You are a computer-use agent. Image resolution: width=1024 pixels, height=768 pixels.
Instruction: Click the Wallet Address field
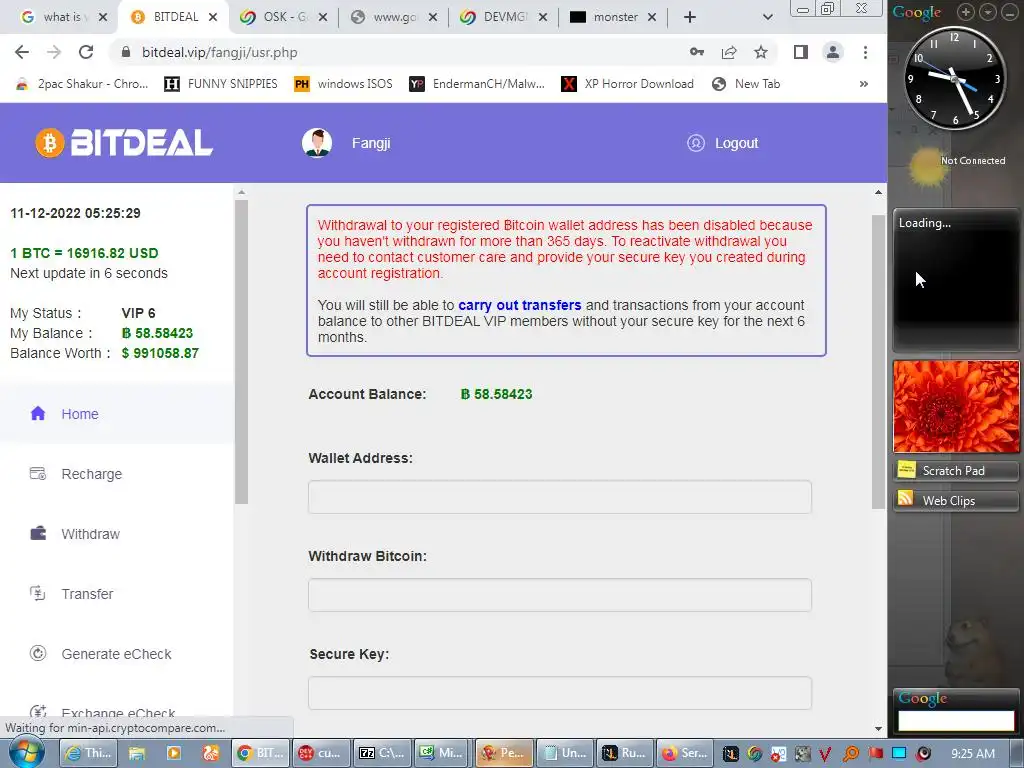click(560, 497)
